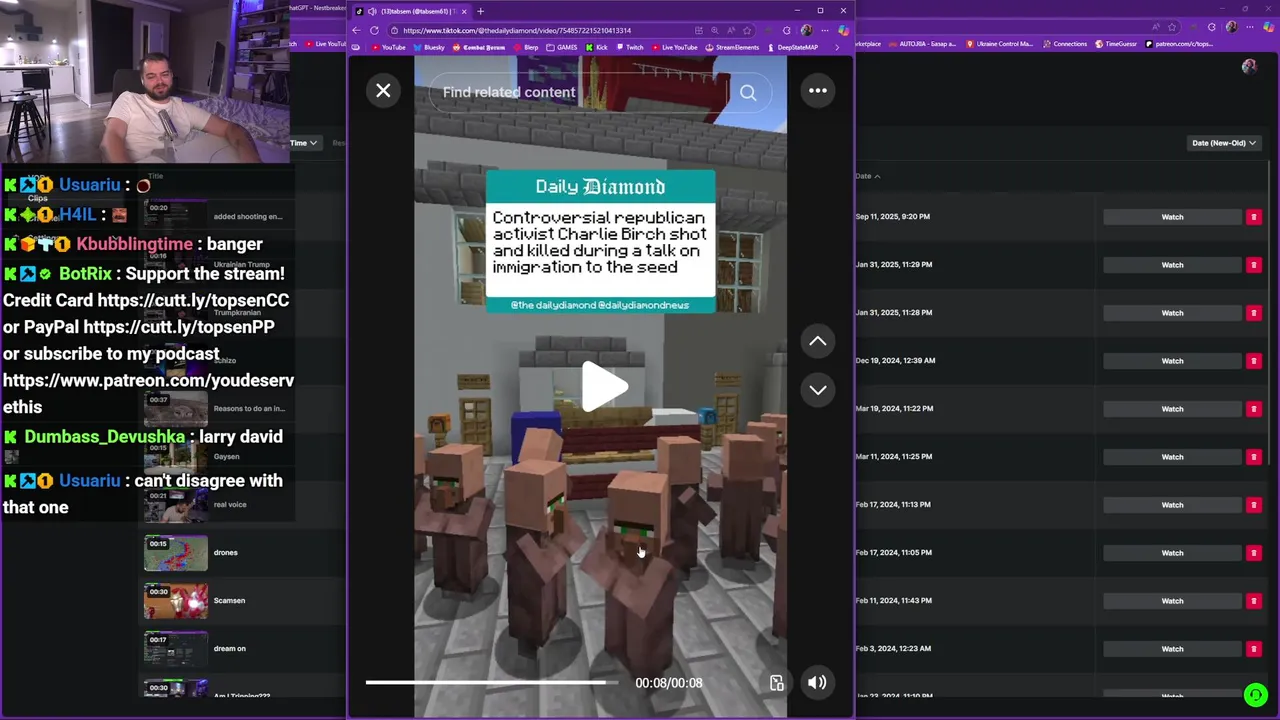Select the tabsem TikTok browser tab
Viewport: 1280px width, 720px height.
coord(410,11)
